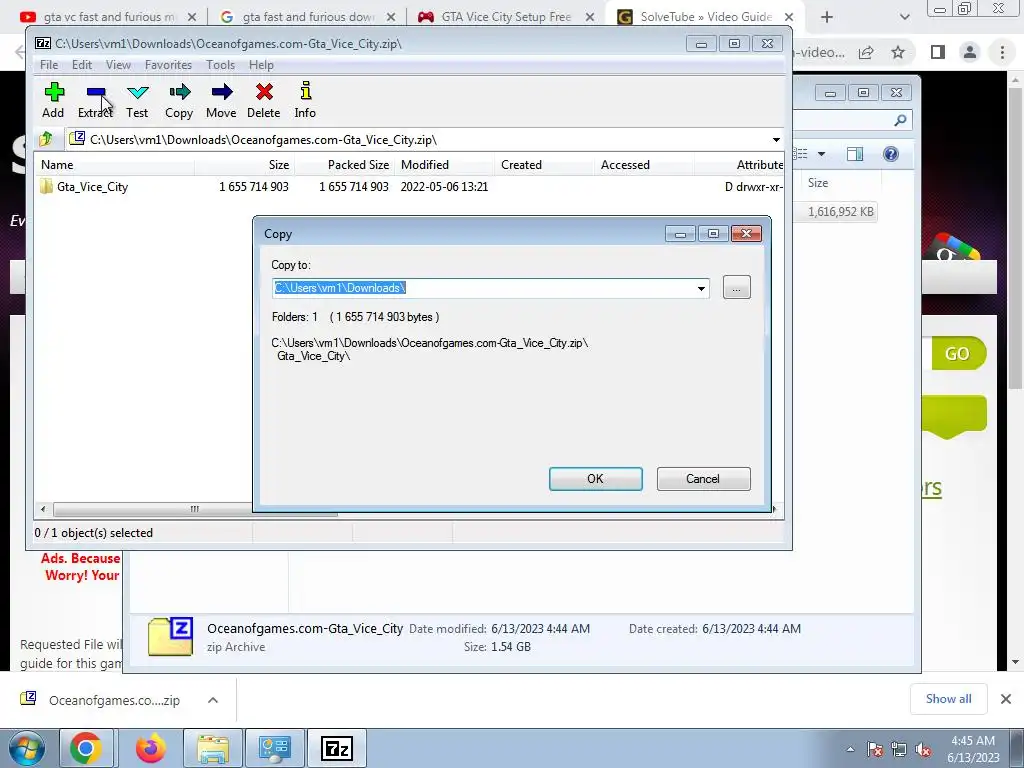Open Chrome's tab search chevron
Screen dimensions: 1024x768
[x=904, y=17]
